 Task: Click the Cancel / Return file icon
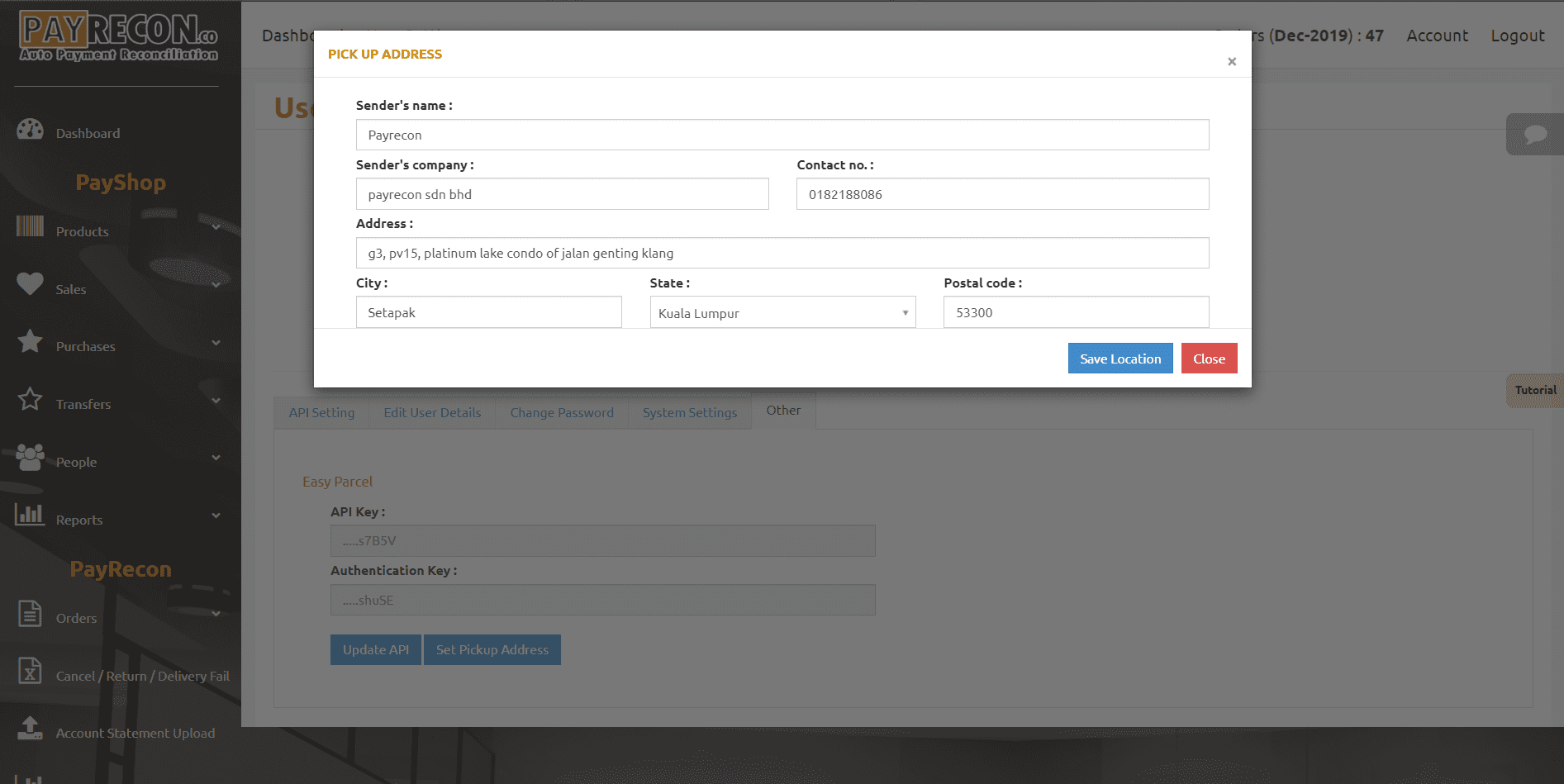[30, 671]
